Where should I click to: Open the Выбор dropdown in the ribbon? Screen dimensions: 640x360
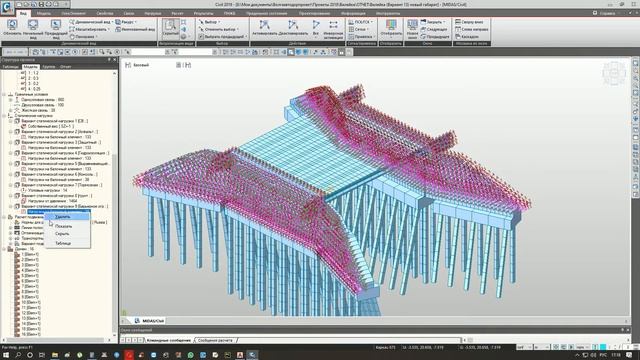click(209, 22)
